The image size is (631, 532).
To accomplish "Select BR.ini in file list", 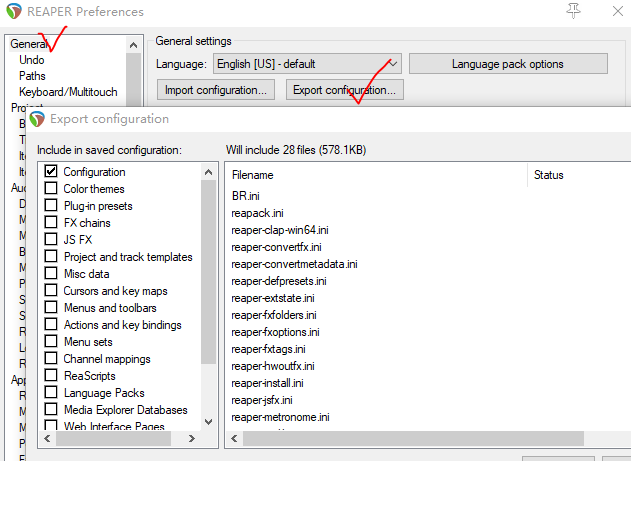I will (x=245, y=196).
